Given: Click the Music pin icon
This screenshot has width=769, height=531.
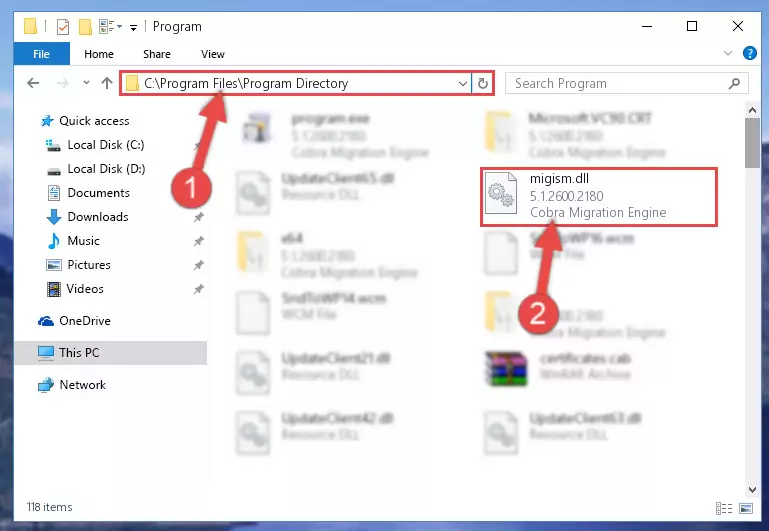Looking at the screenshot, I should (198, 241).
